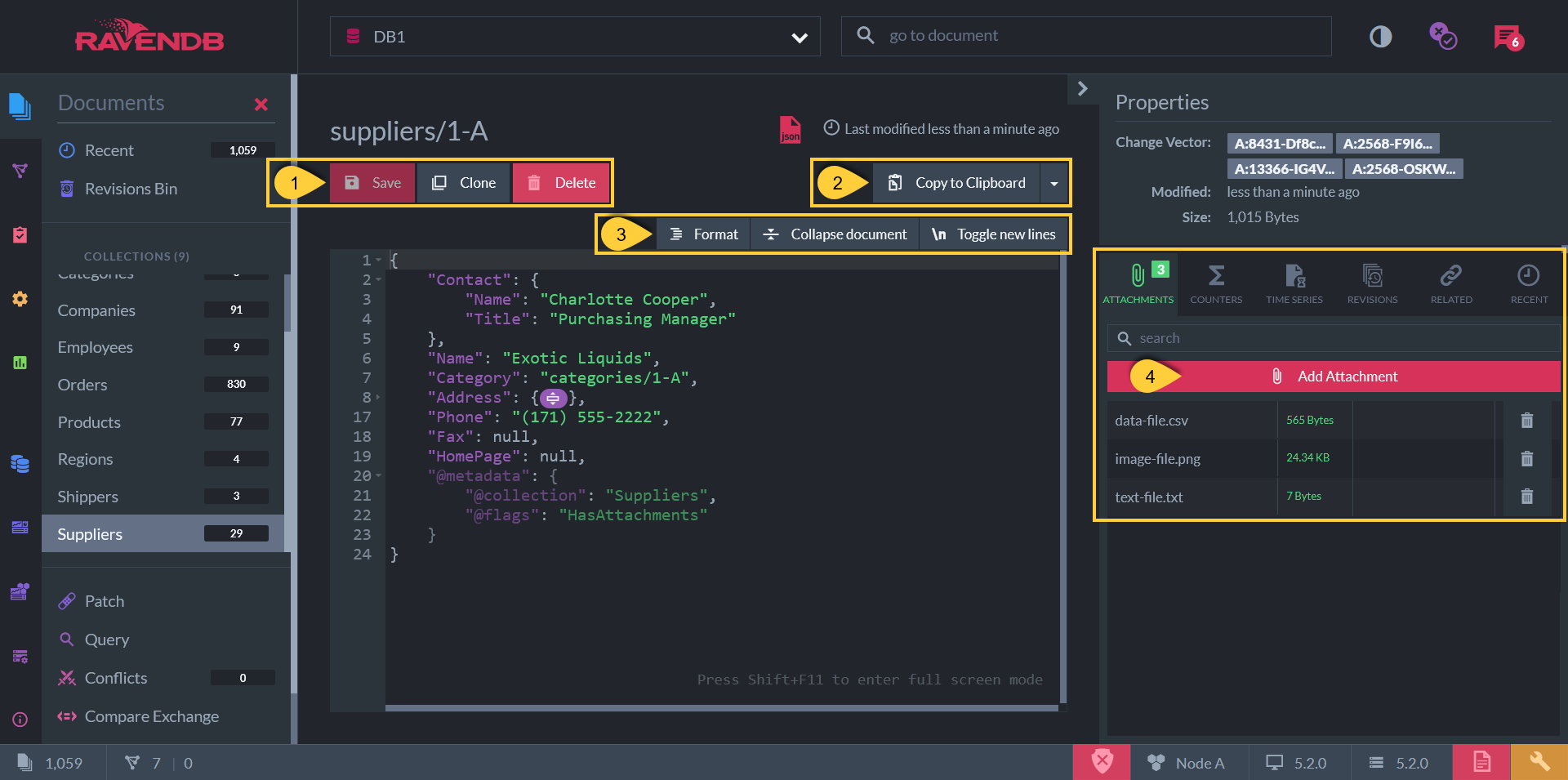Delete the text-file.txt attachment
Screen dimensions: 1568x780
point(1526,497)
